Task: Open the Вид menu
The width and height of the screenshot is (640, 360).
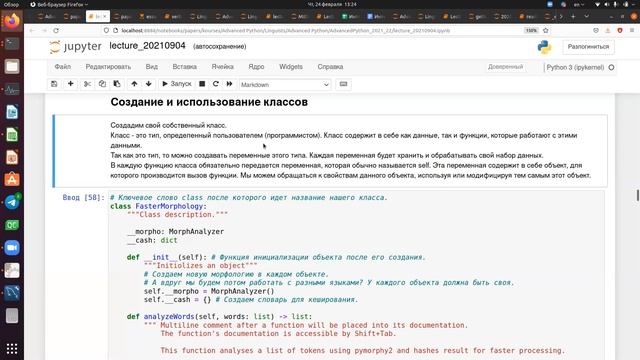Action: click(151, 67)
